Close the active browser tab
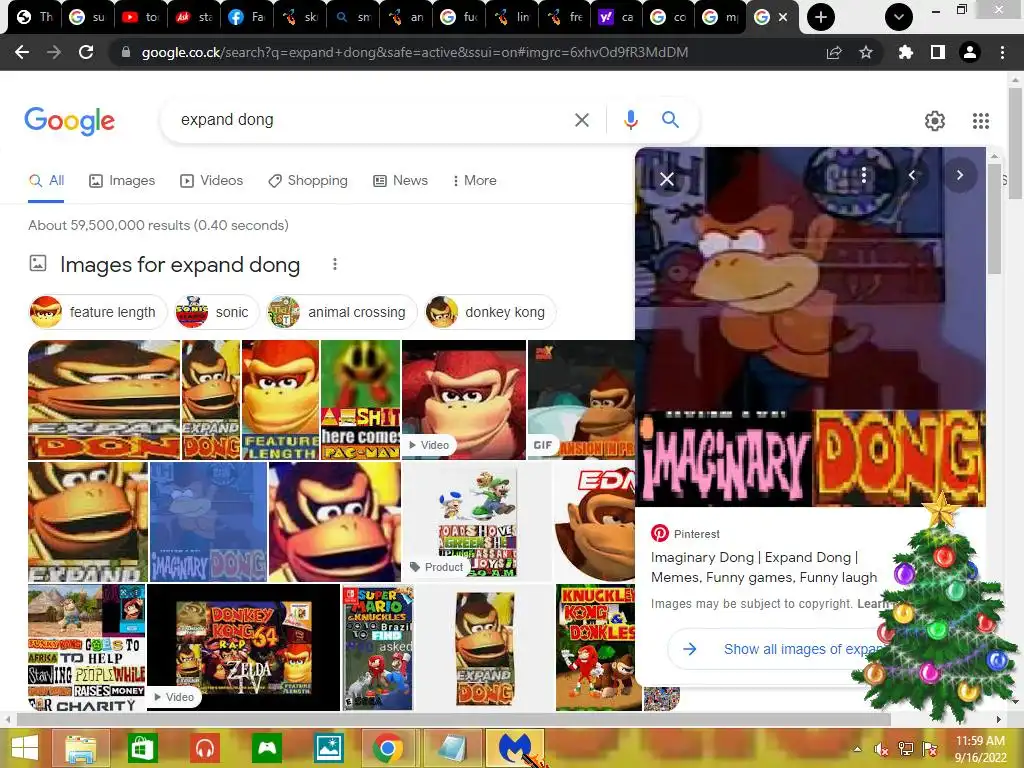This screenshot has height=768, width=1024. click(x=783, y=17)
